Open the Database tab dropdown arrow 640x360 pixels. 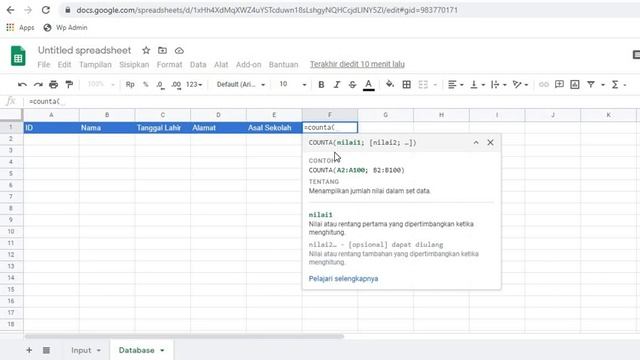pos(162,351)
